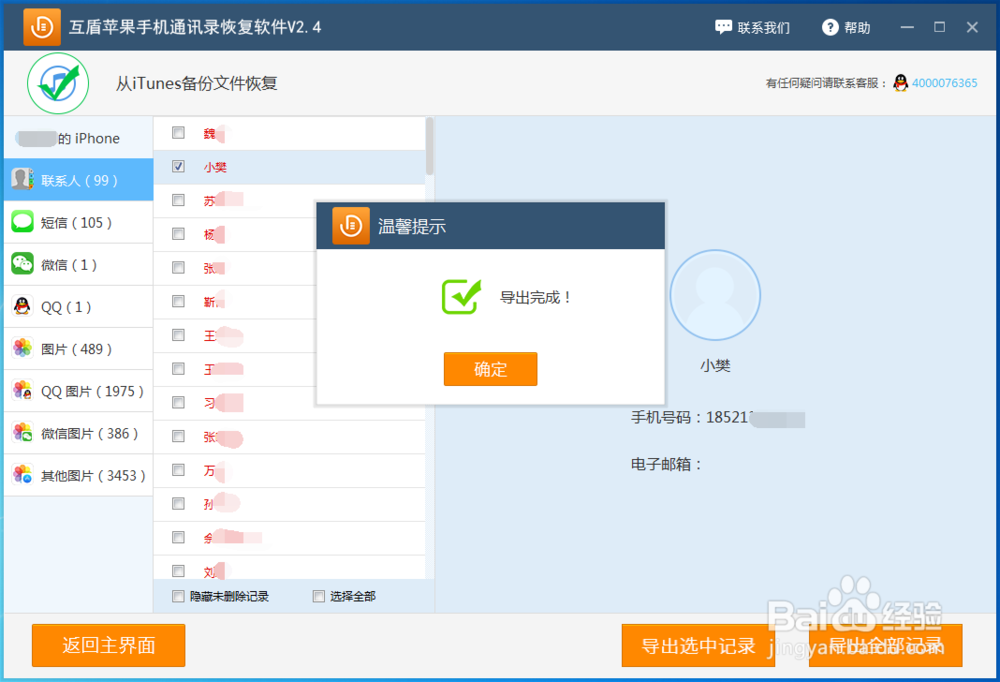Click the 图片 photos flower icon
This screenshot has height=682, width=1000.
coord(22,348)
